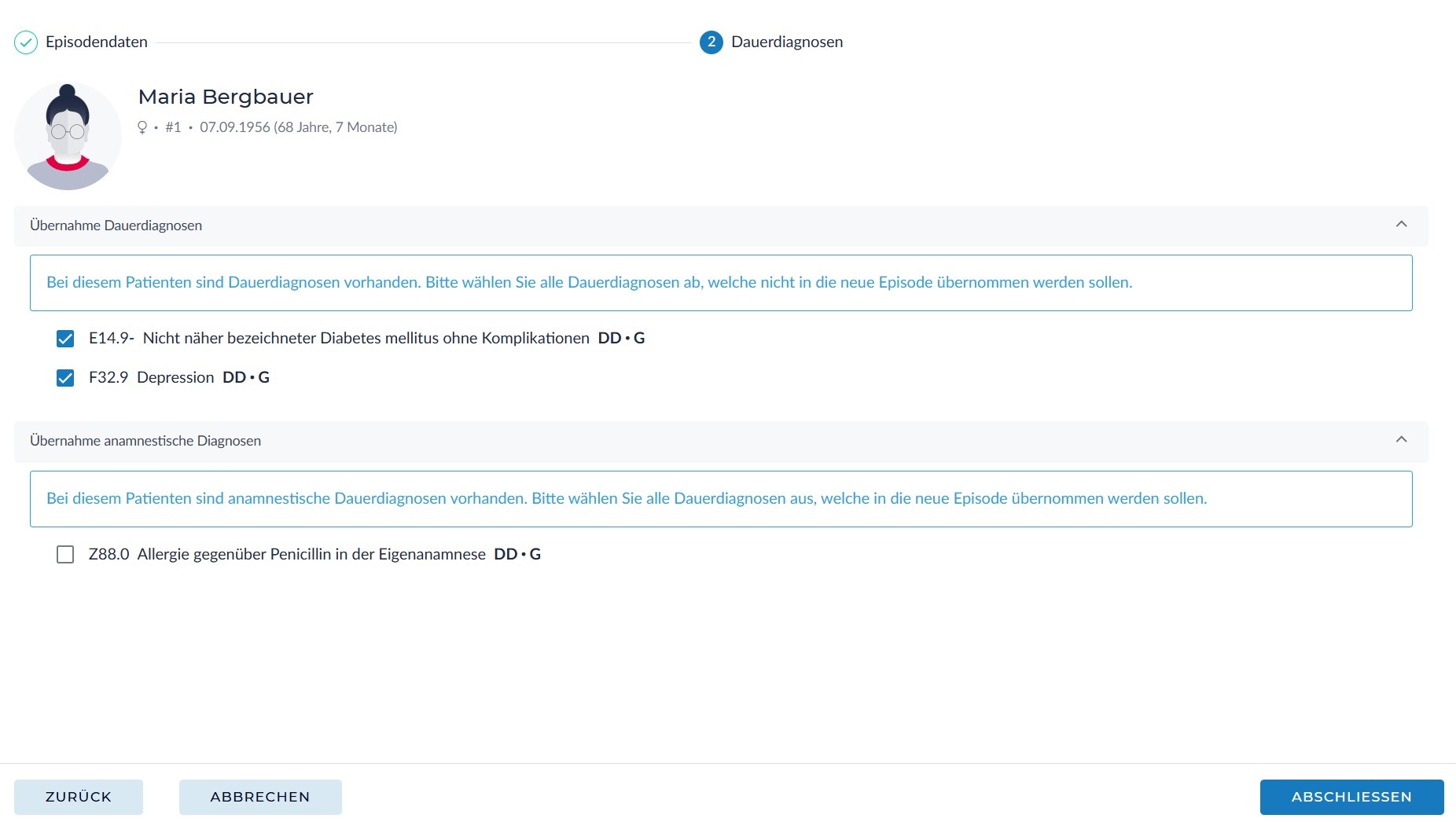Screen dimensions: 1456x822
Task: Click the Übernahme Dauerdiagnosen header title
Action: pyautogui.click(x=116, y=226)
